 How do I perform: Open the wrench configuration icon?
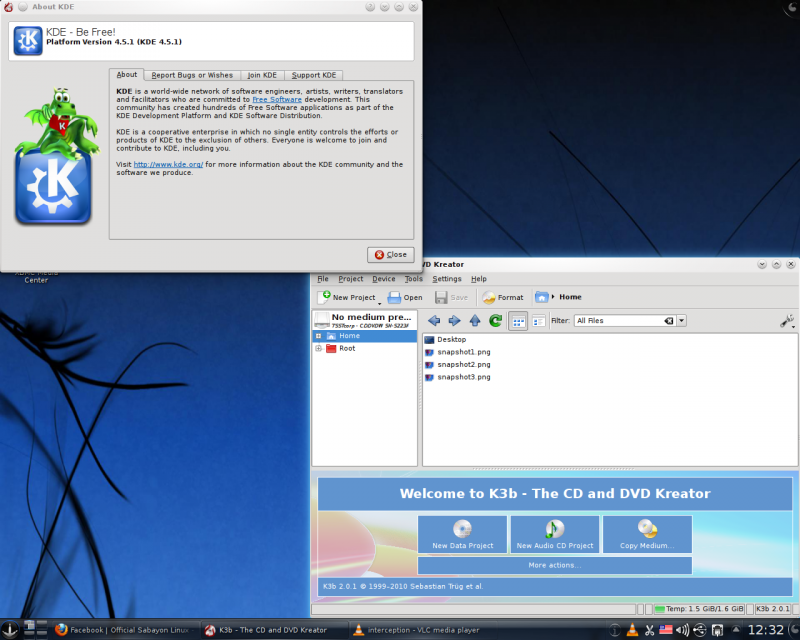(x=786, y=321)
